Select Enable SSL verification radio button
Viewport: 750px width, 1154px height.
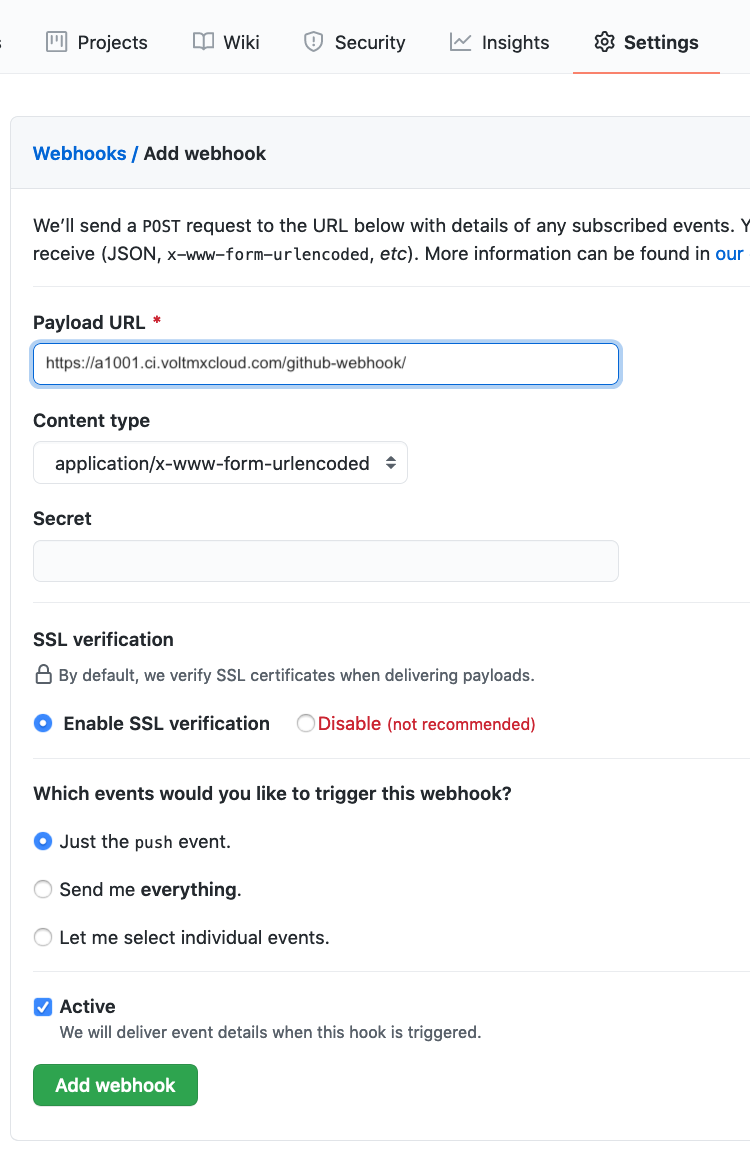pos(43,723)
